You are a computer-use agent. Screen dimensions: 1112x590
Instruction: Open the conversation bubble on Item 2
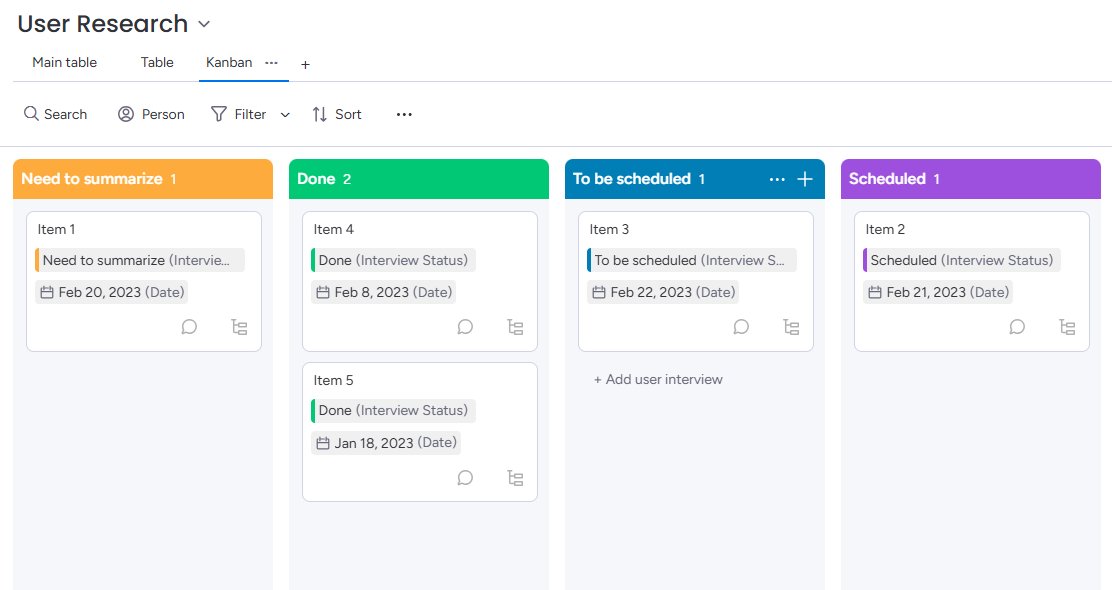[x=1017, y=327]
